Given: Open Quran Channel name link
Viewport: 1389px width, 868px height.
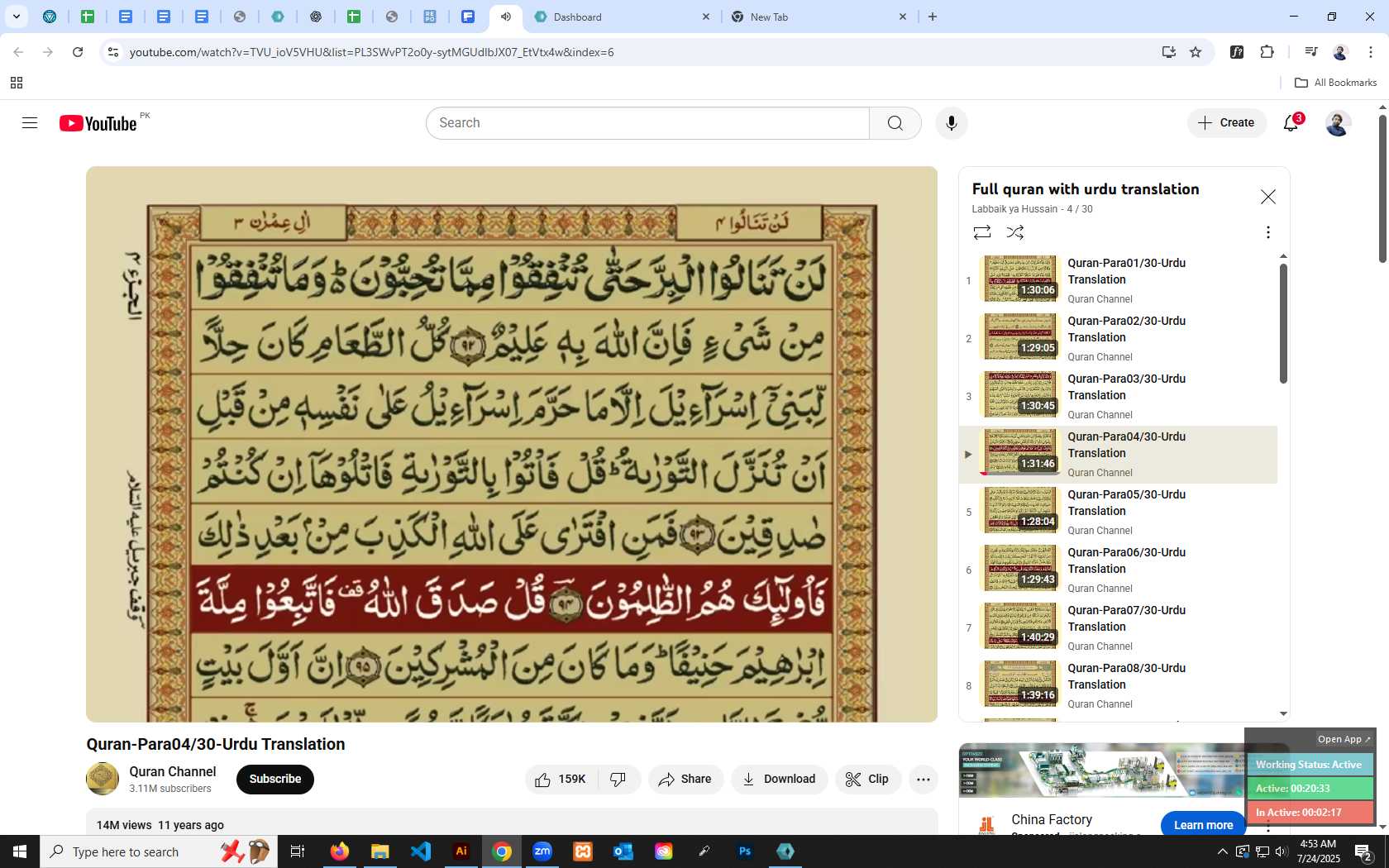Looking at the screenshot, I should coord(172,771).
